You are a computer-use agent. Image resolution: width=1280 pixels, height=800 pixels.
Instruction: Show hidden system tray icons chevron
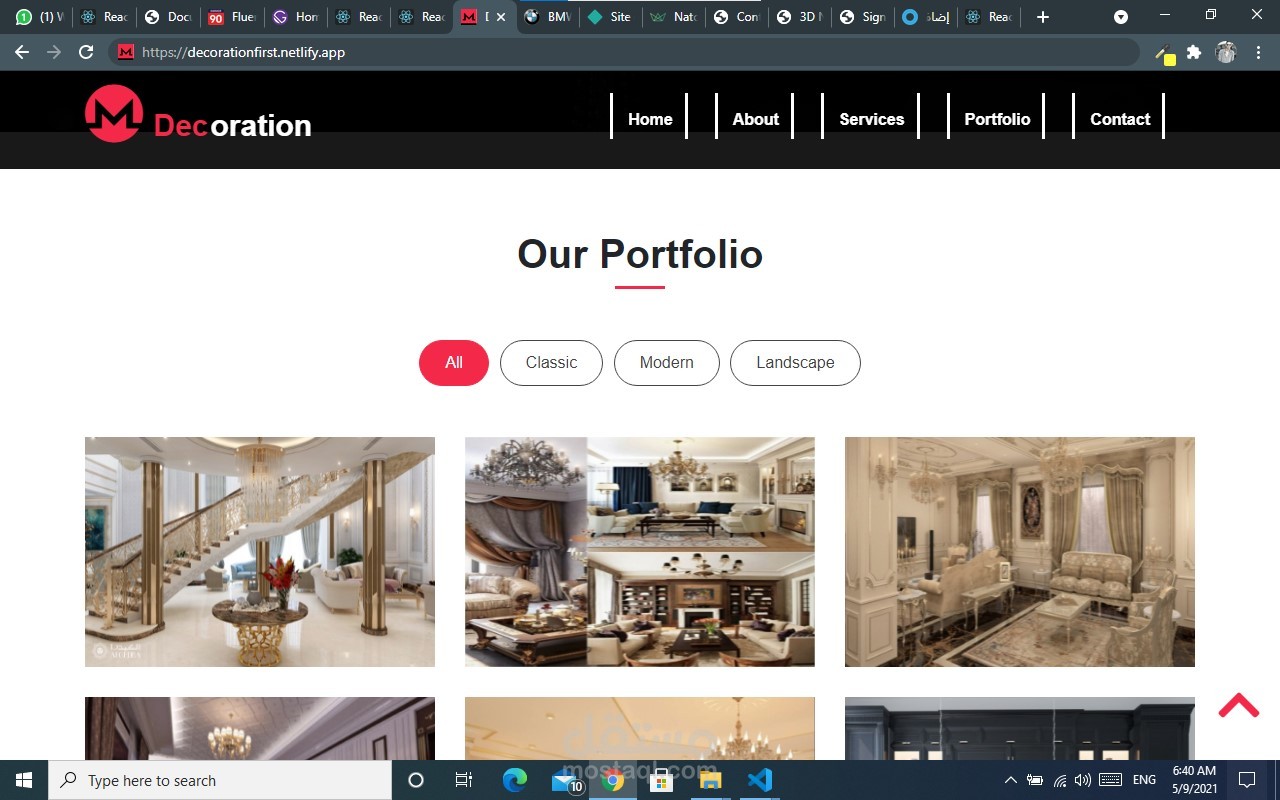[x=1010, y=780]
